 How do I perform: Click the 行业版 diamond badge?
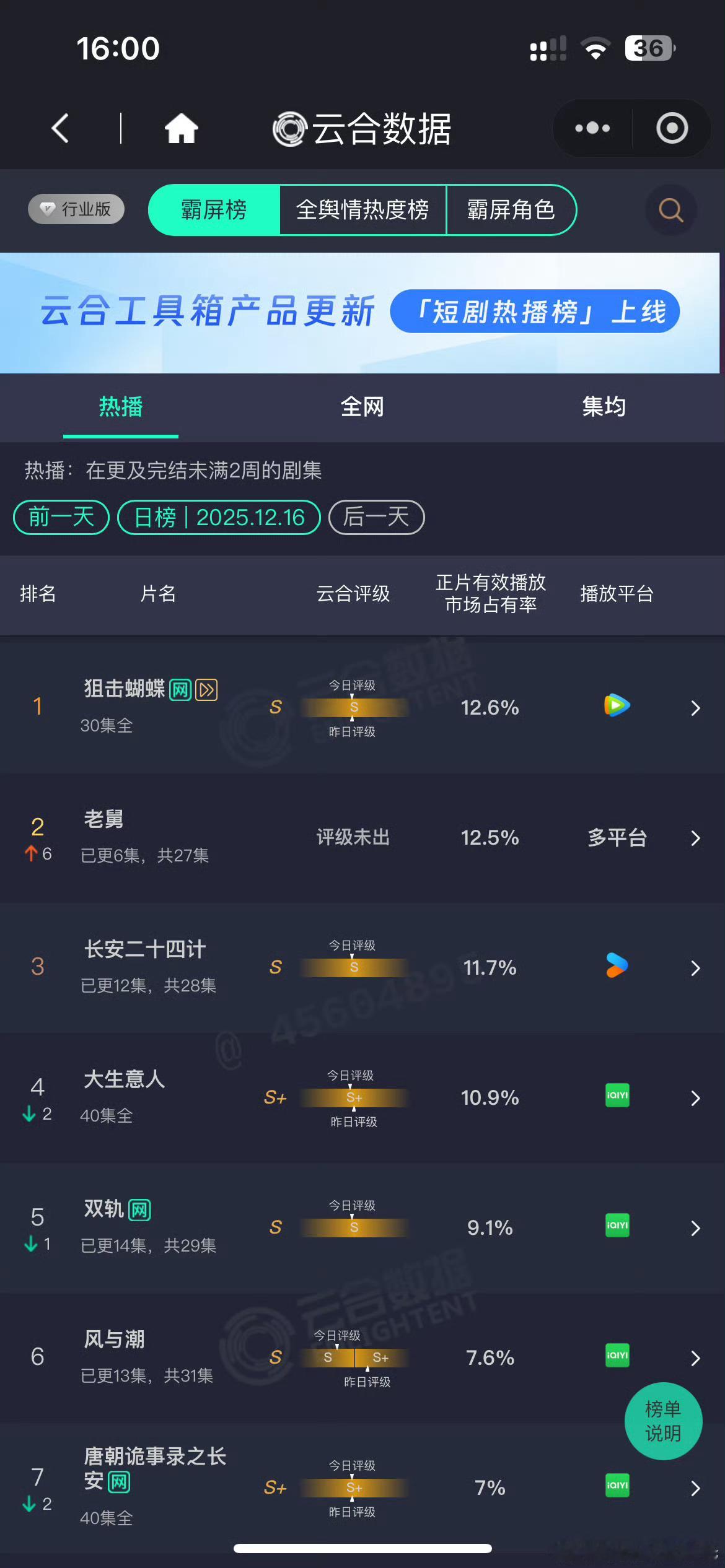[75, 209]
